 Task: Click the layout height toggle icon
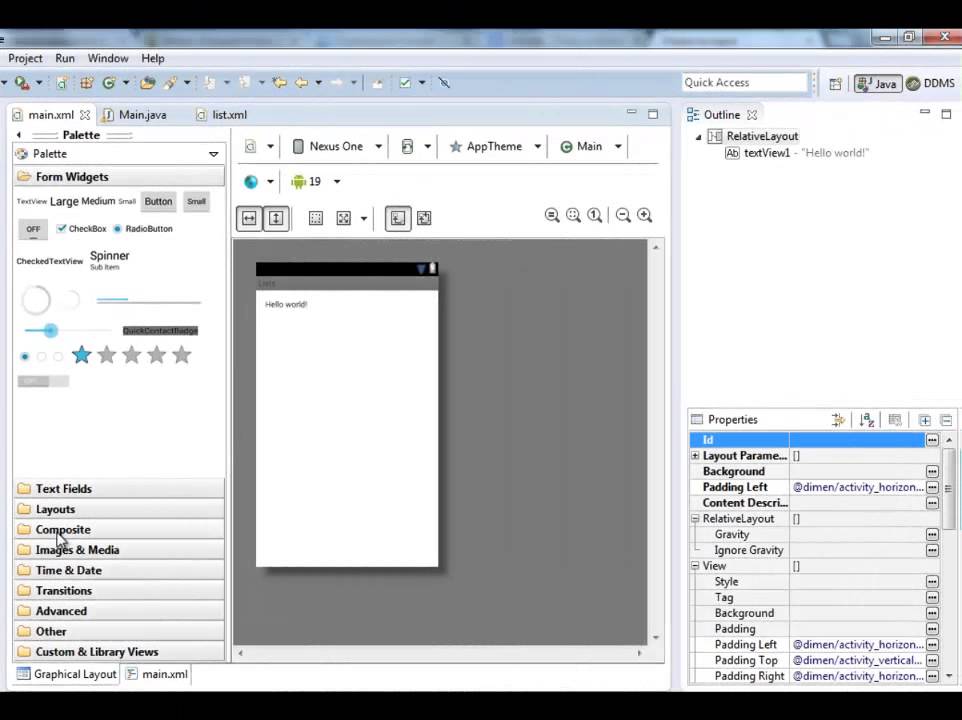425,218
